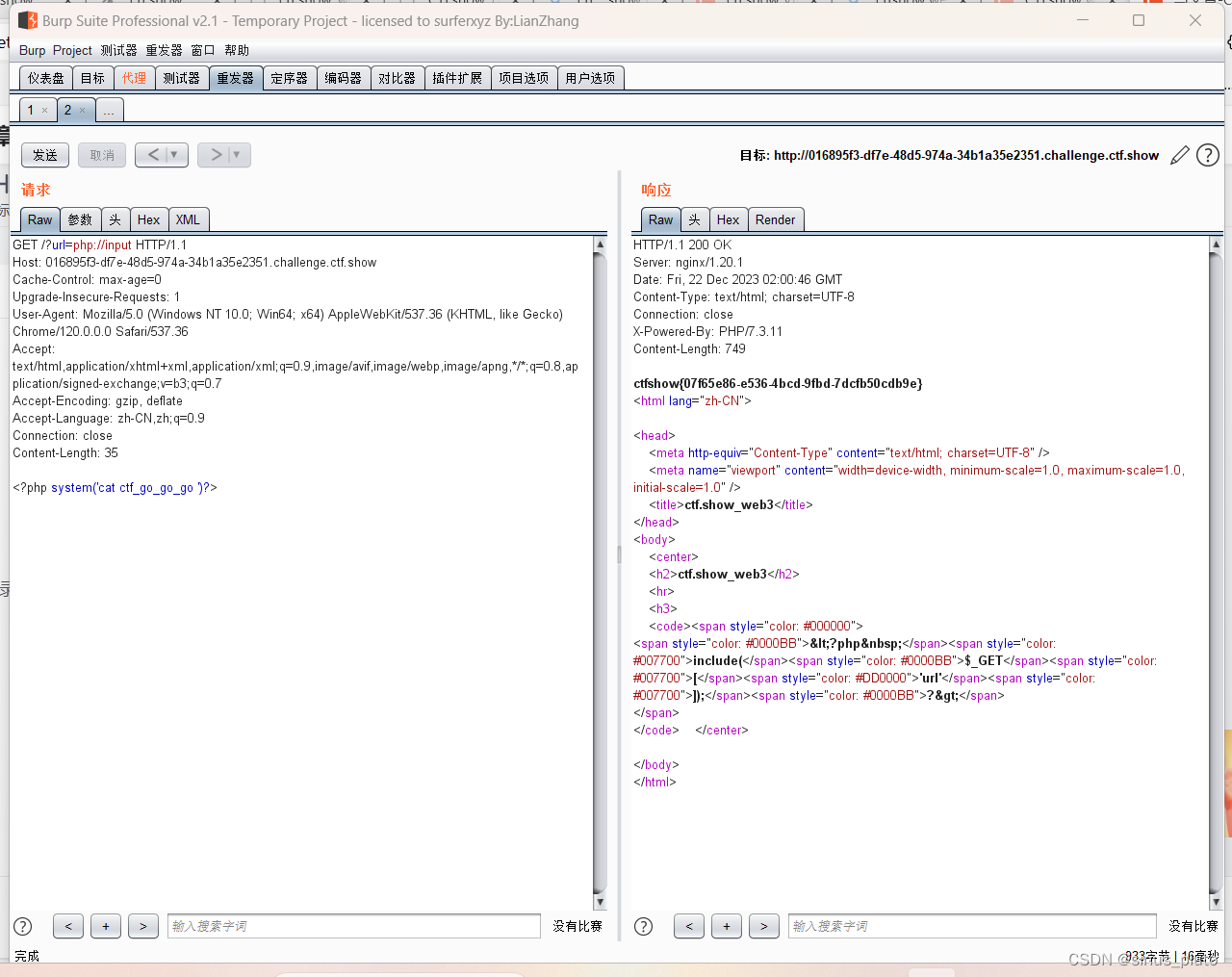Select the request Raw tab

(40, 219)
